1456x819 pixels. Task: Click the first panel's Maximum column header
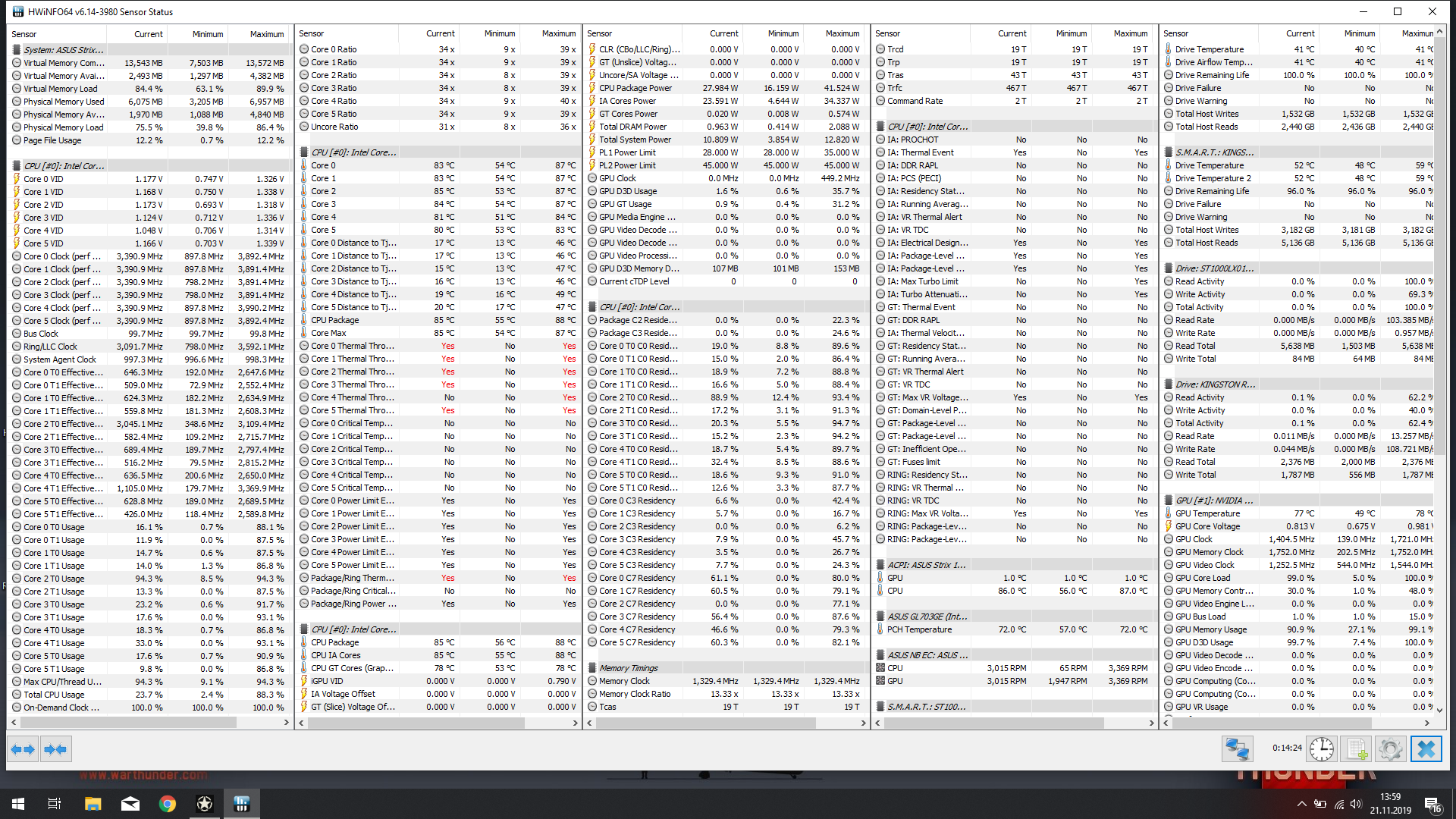pyautogui.click(x=258, y=34)
